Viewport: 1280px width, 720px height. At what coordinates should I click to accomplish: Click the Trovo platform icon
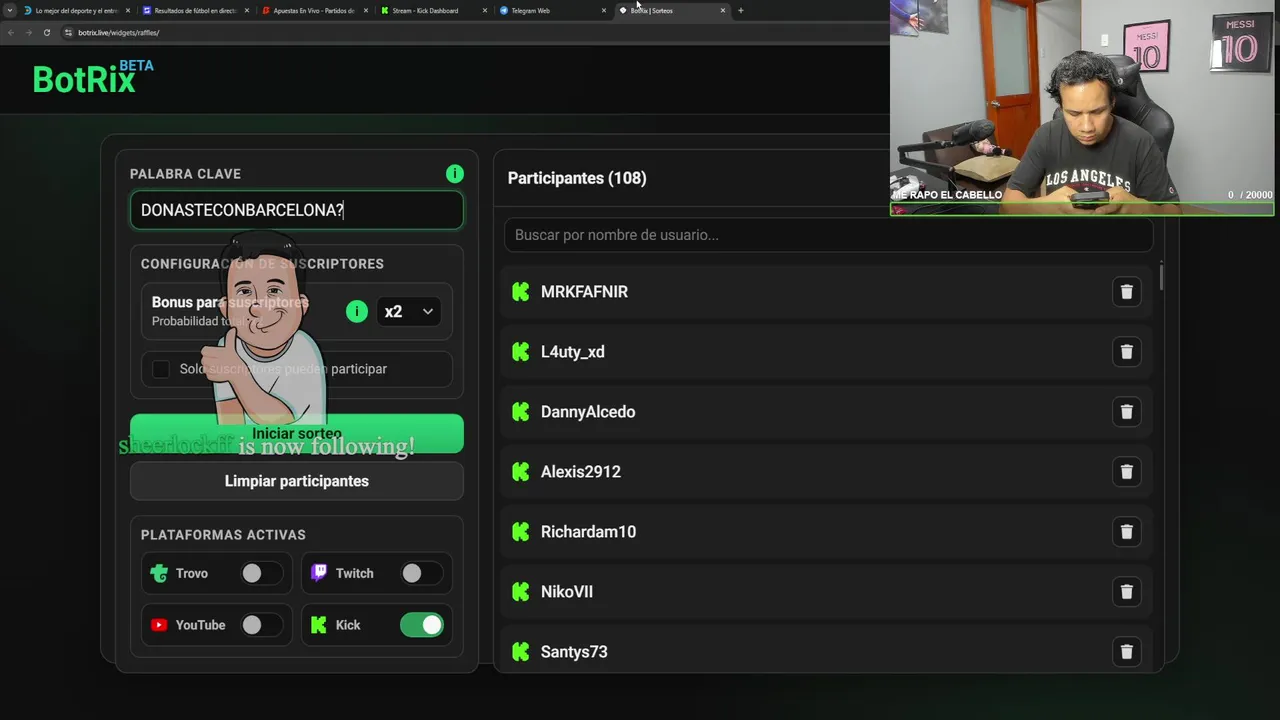[x=159, y=573]
